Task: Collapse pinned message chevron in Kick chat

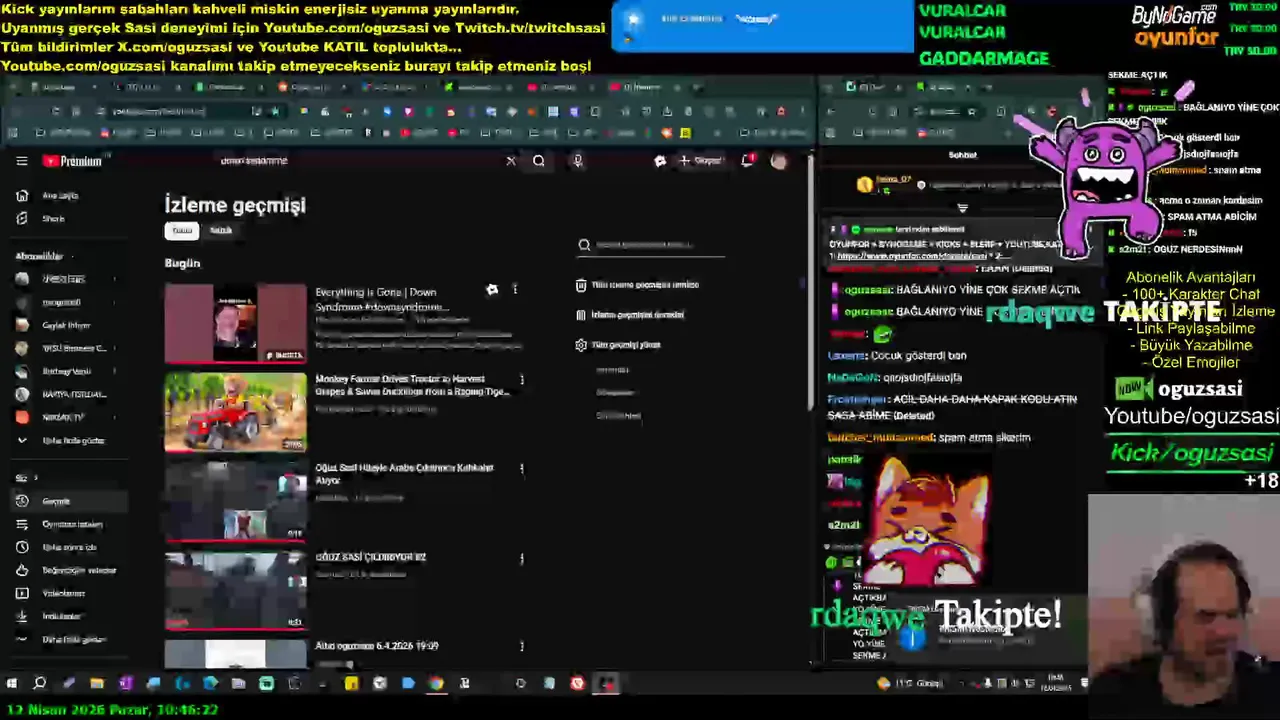Action: click(x=962, y=208)
